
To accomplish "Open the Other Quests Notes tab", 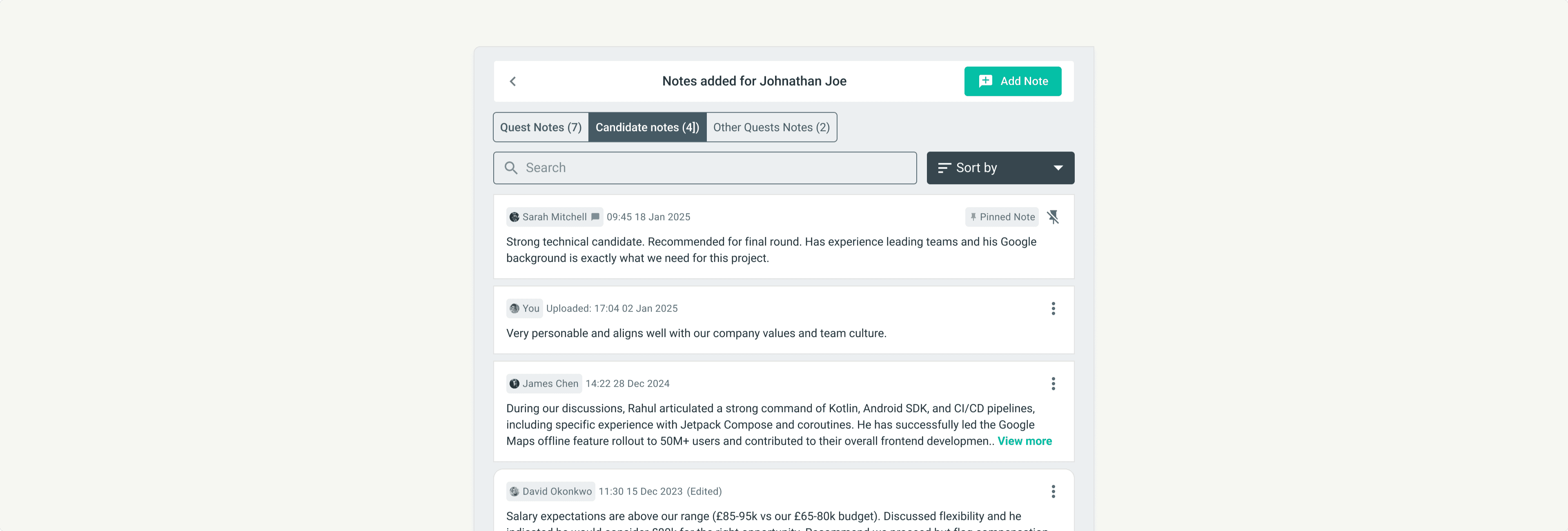I will 771,127.
